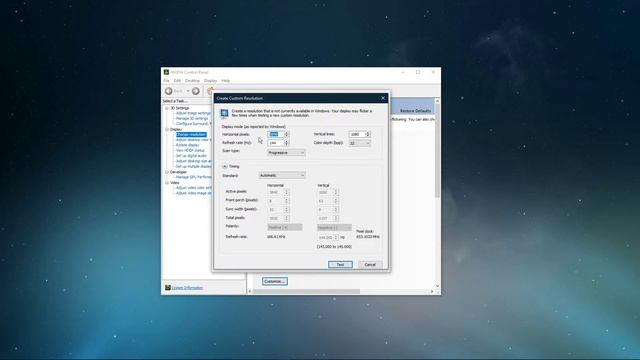640x360 pixels.
Task: Collapse the Timing section expander
Action: 224,167
